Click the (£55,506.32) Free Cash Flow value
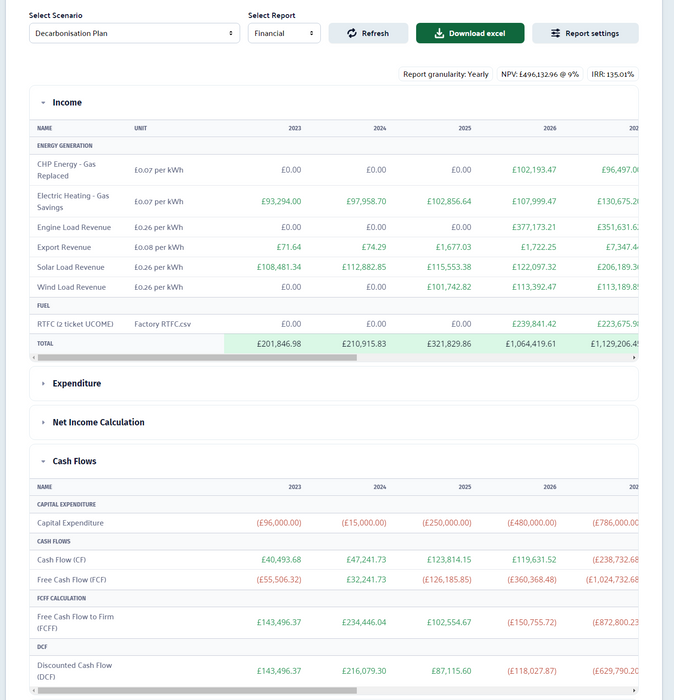Viewport: 674px width, 700px height. (279, 579)
